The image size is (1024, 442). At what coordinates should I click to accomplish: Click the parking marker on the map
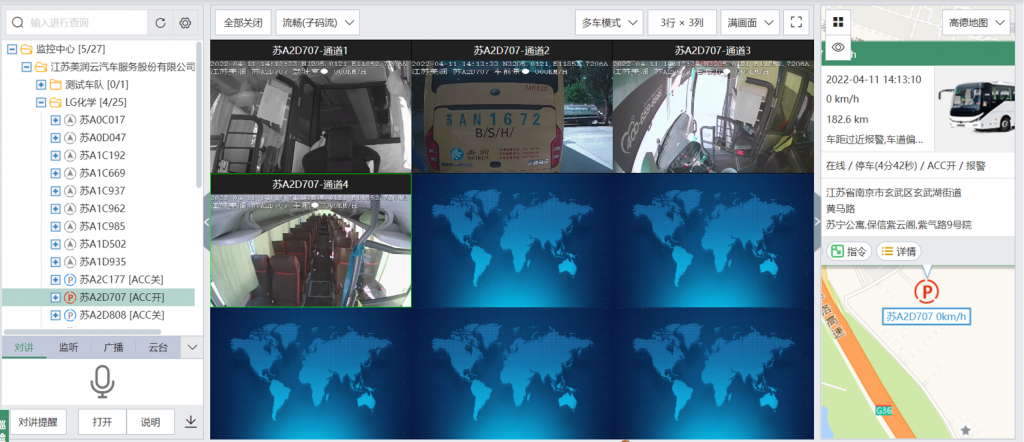[x=927, y=292]
